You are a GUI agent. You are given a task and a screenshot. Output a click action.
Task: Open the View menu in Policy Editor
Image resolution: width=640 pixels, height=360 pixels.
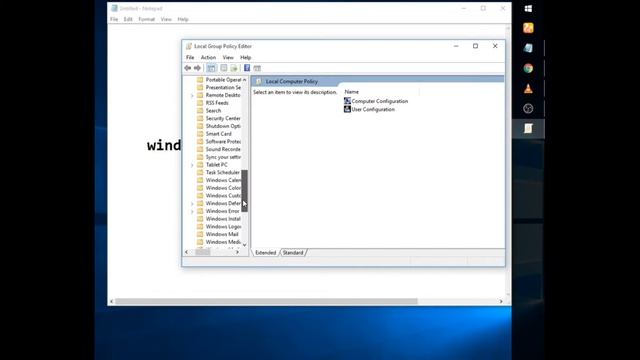tap(228, 58)
